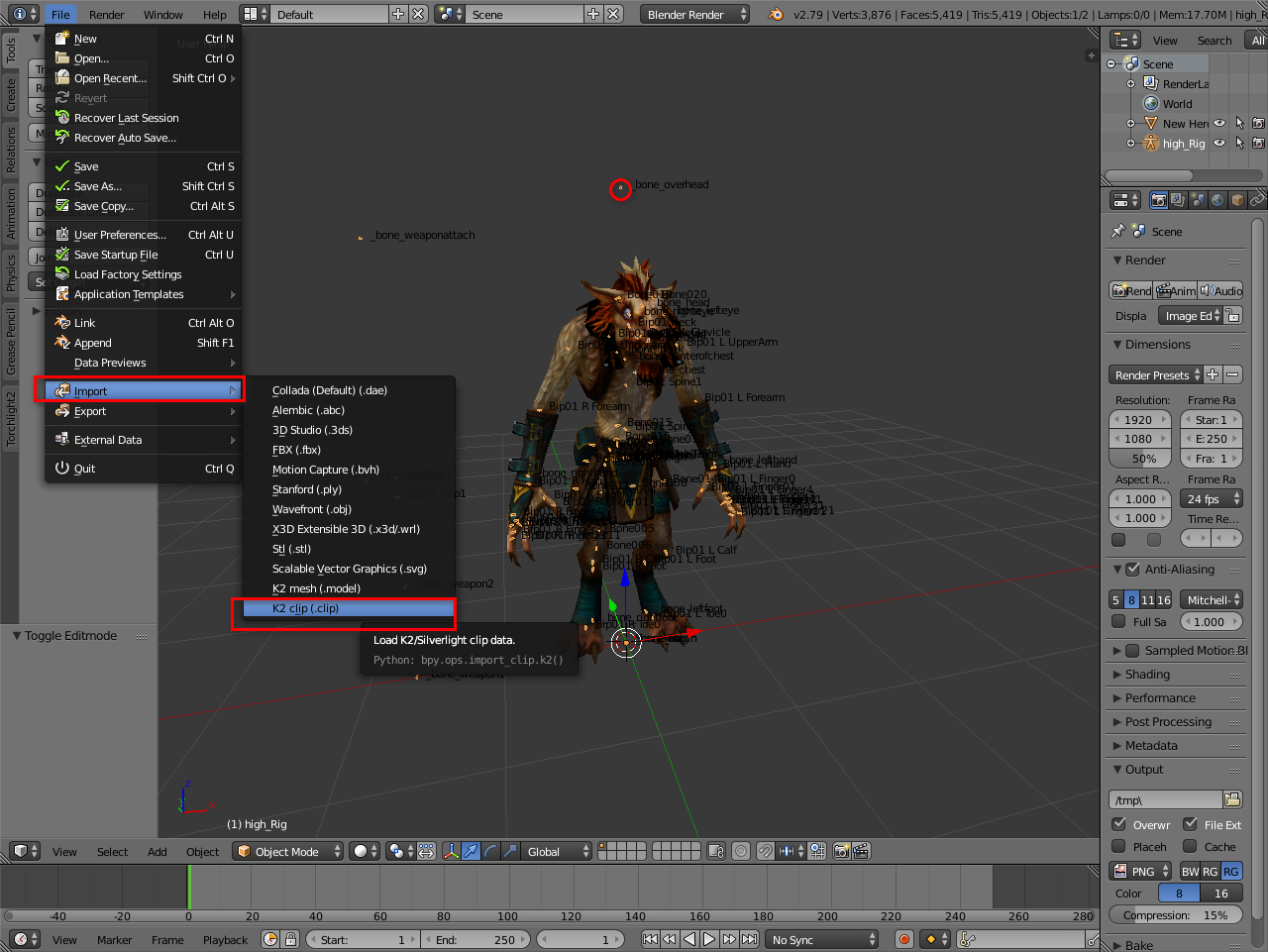Viewport: 1268px width, 952px height.
Task: Enable the Placeholders checkbox in Output
Action: [x=1118, y=847]
